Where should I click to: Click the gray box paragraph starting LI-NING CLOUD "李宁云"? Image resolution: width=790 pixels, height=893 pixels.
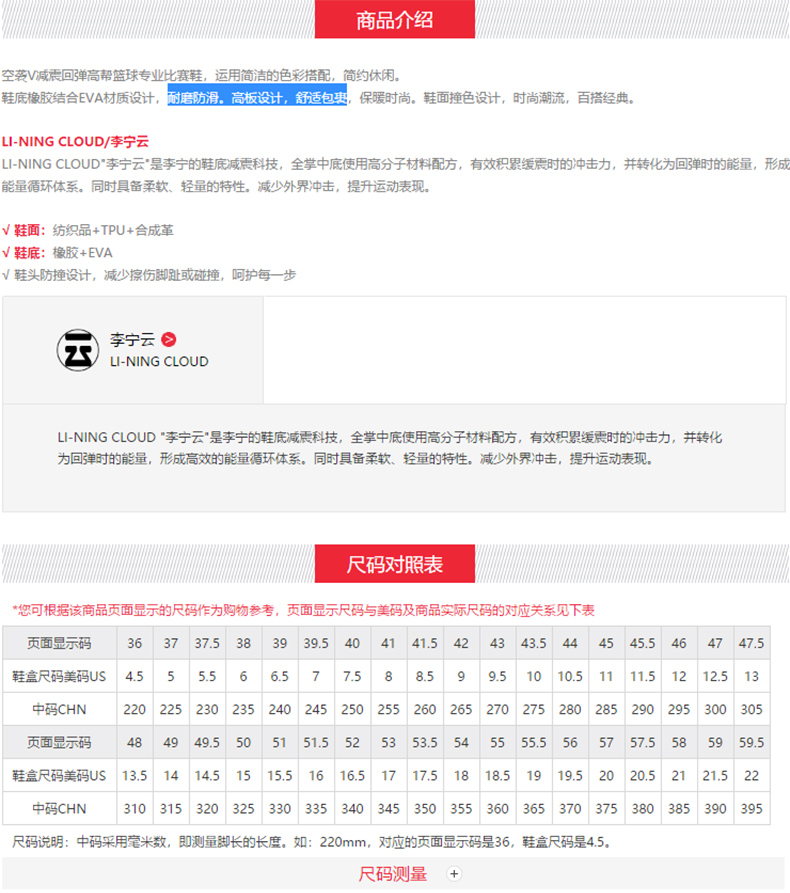390,448
